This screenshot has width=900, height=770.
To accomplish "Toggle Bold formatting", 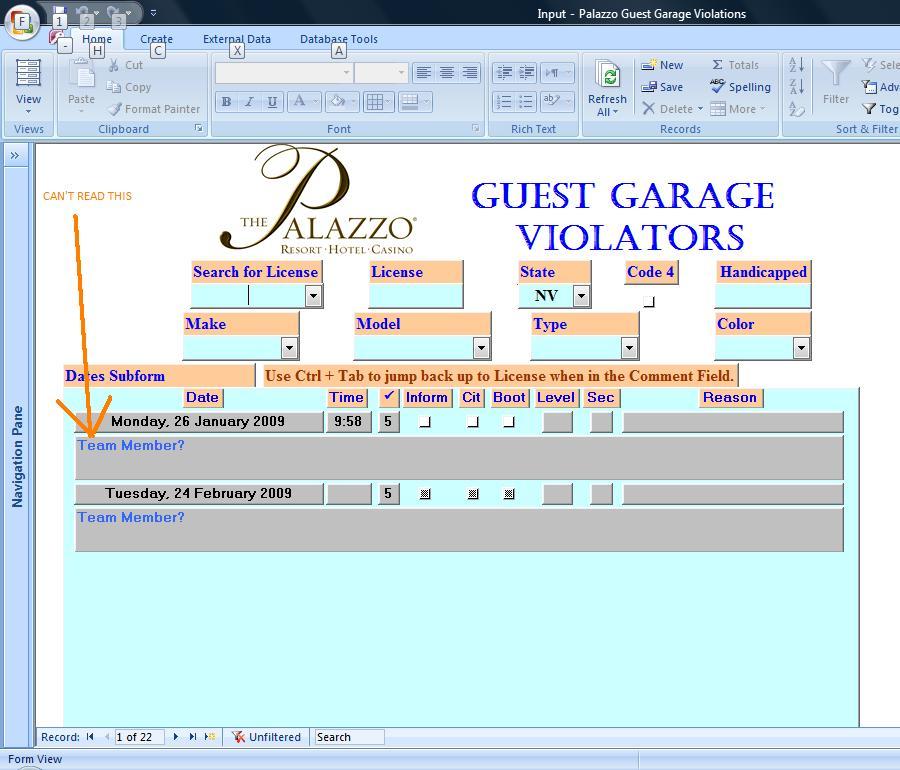I will pos(227,102).
